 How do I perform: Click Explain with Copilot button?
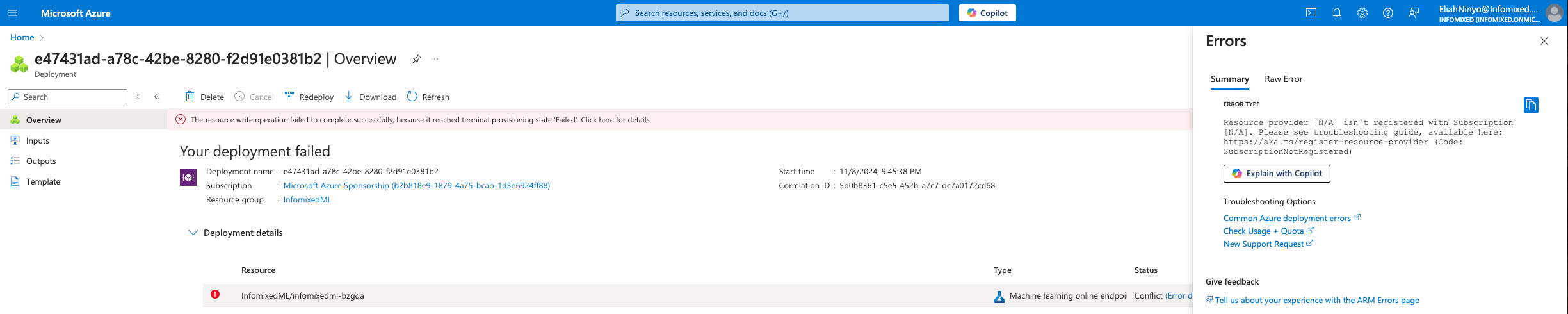pyautogui.click(x=1276, y=174)
